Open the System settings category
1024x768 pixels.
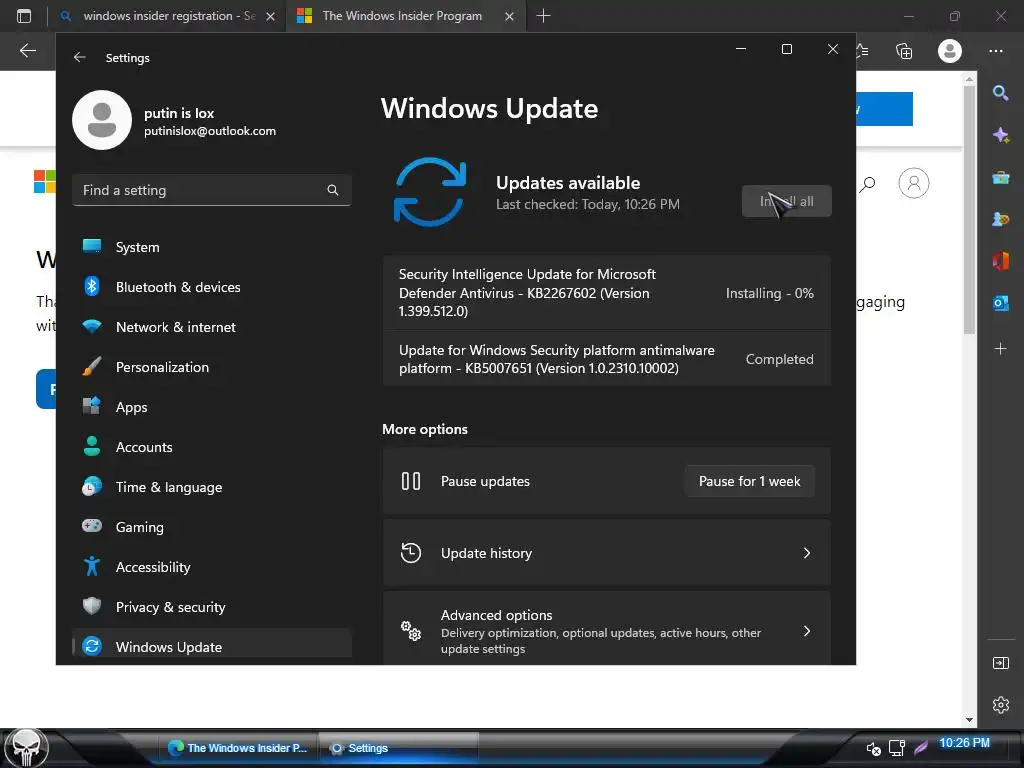[212, 247]
